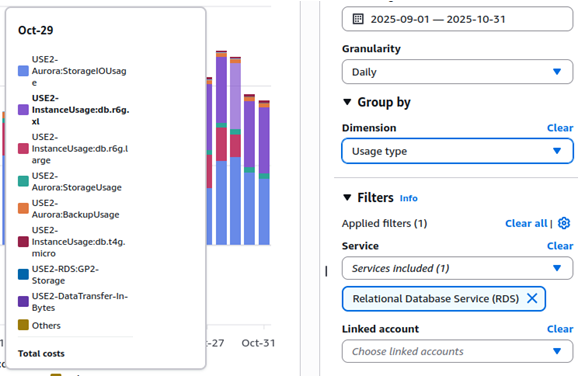Open the Choose linked accounts dropdown
The width and height of the screenshot is (579, 376).
[457, 351]
